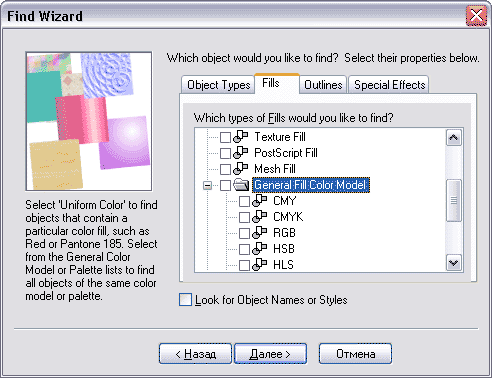The height and width of the screenshot is (378, 492).
Task: Click the CMYK color model icon
Action: point(259,217)
